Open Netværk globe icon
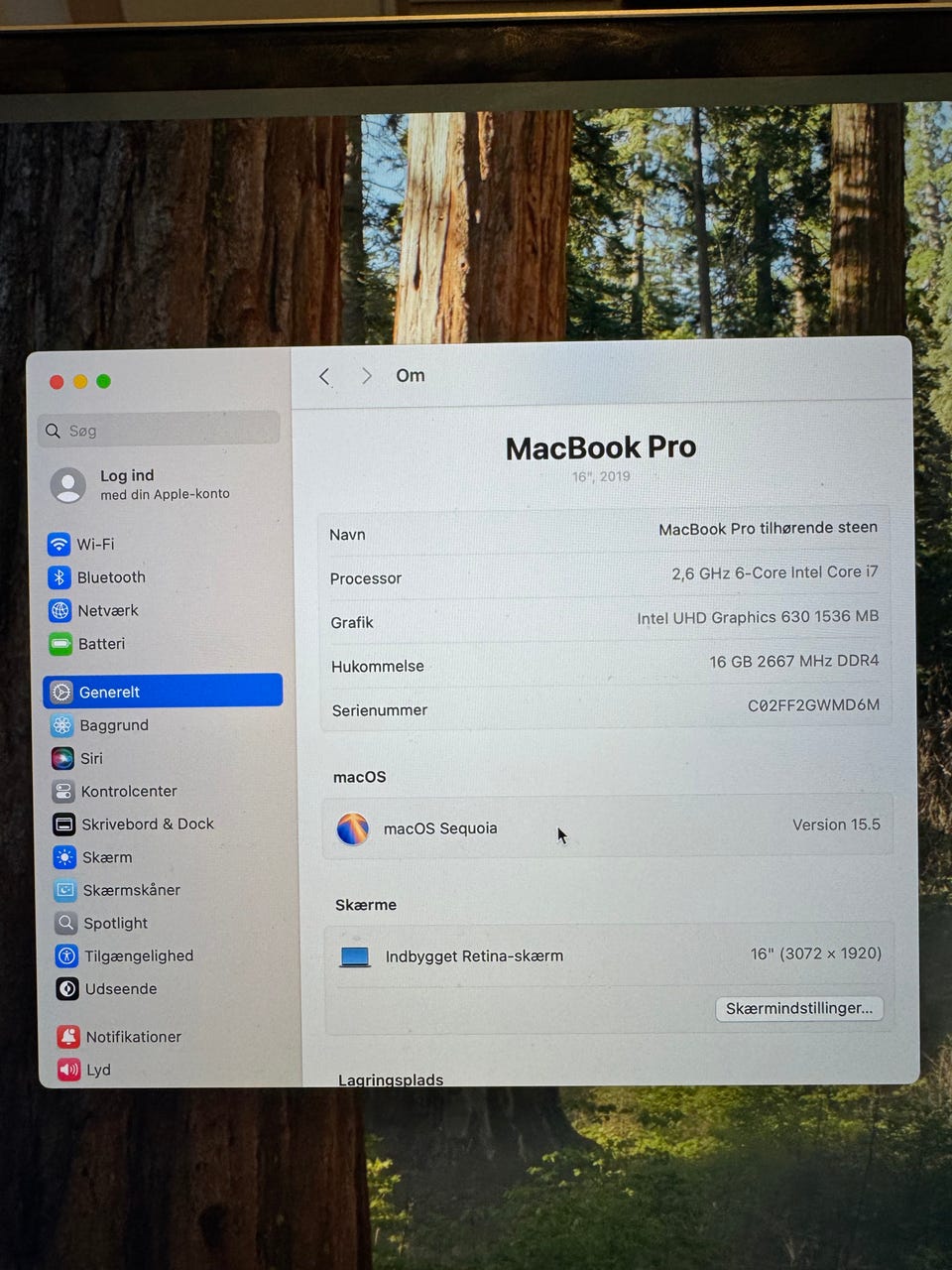Image resolution: width=952 pixels, height=1270 pixels. [x=60, y=610]
